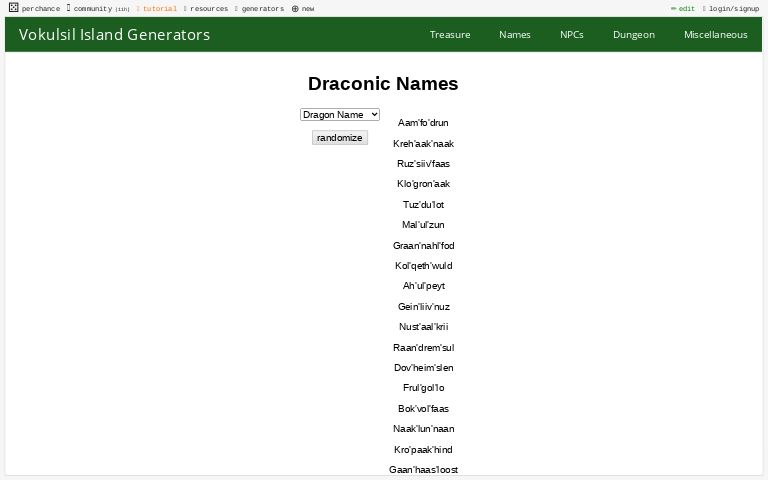Open the Dungeon menu
Image resolution: width=768 pixels, height=480 pixels.
[x=634, y=34]
